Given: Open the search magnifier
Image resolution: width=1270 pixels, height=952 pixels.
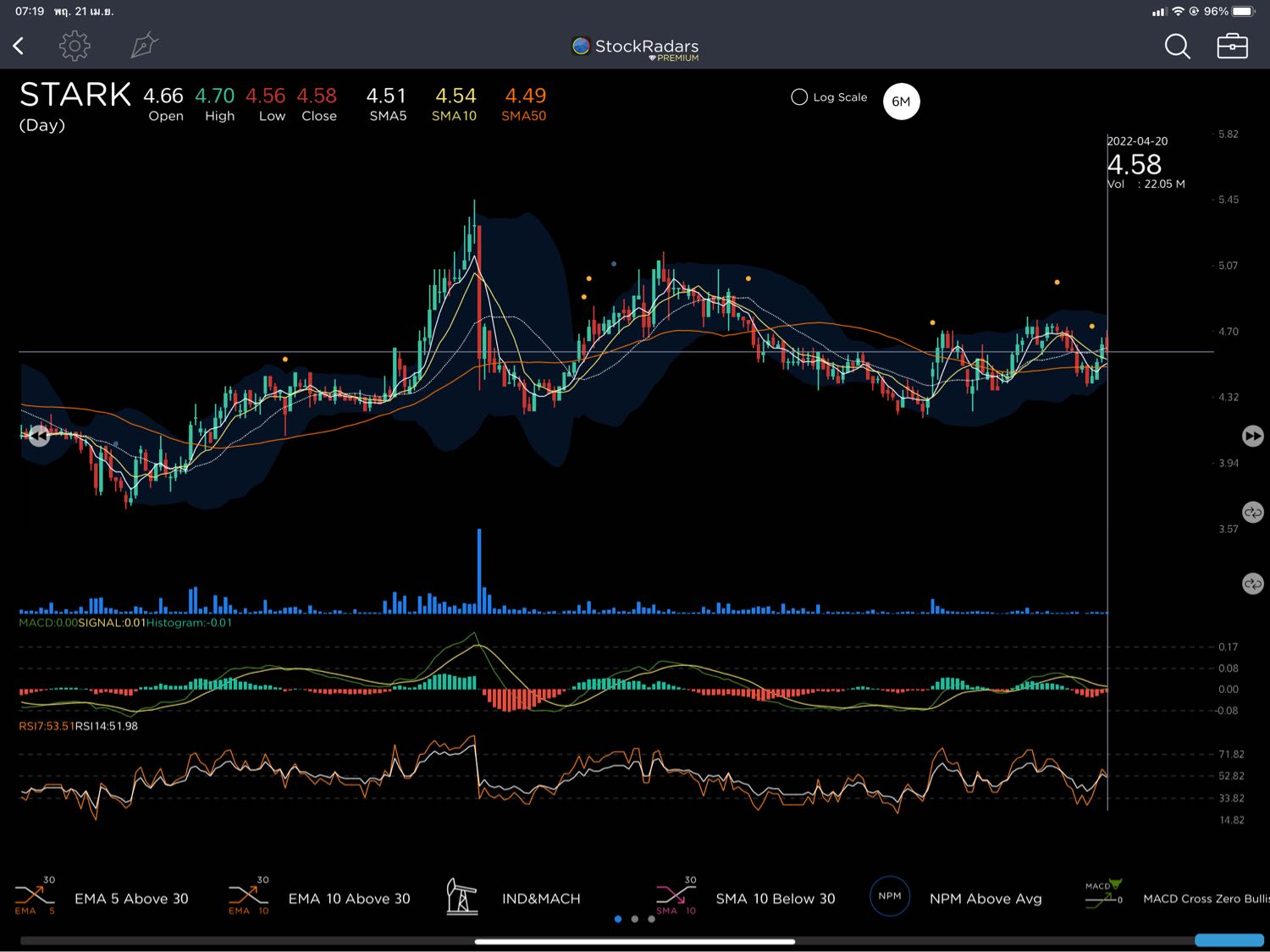Looking at the screenshot, I should 1177,46.
